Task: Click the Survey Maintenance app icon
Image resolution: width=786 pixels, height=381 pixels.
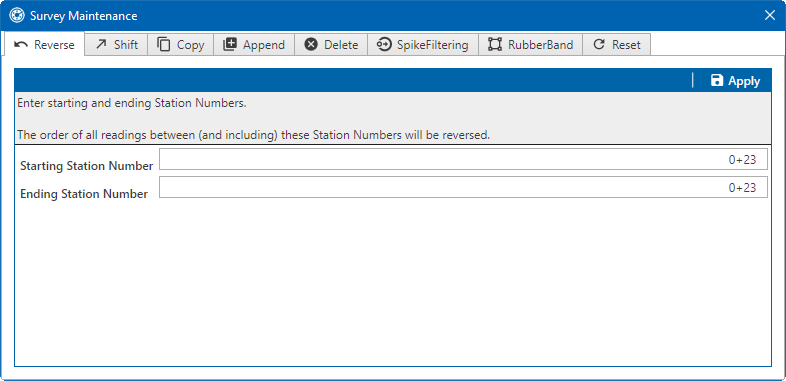Action: point(17,16)
